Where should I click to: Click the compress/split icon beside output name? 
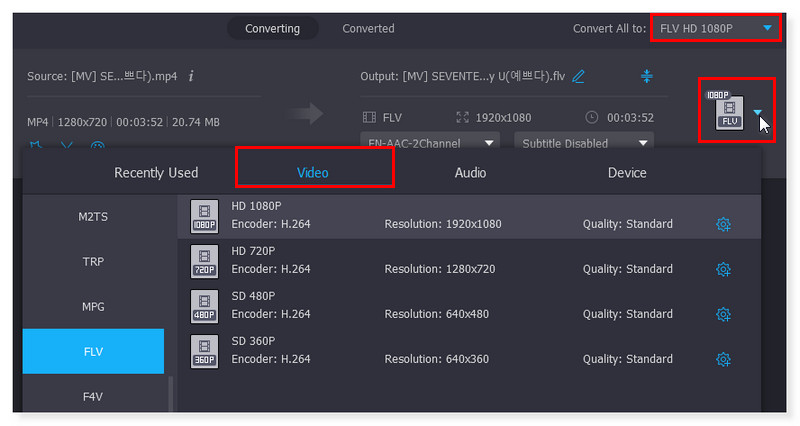pos(646,76)
